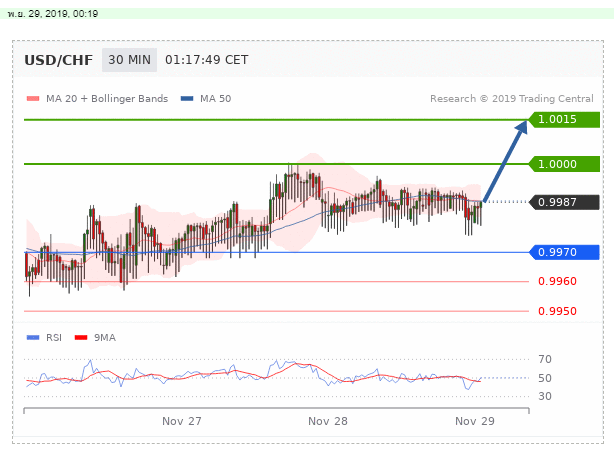
Task: Click the USD/CHF pair title
Action: tap(59, 60)
